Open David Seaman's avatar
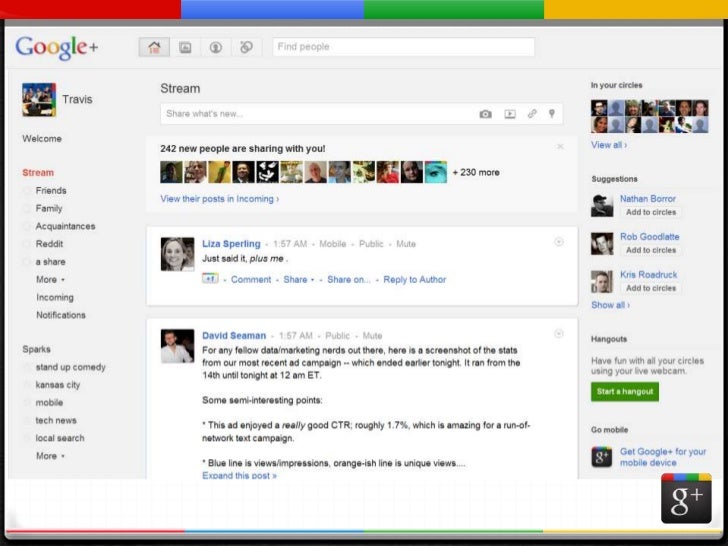This screenshot has height=546, width=728. 177,346
